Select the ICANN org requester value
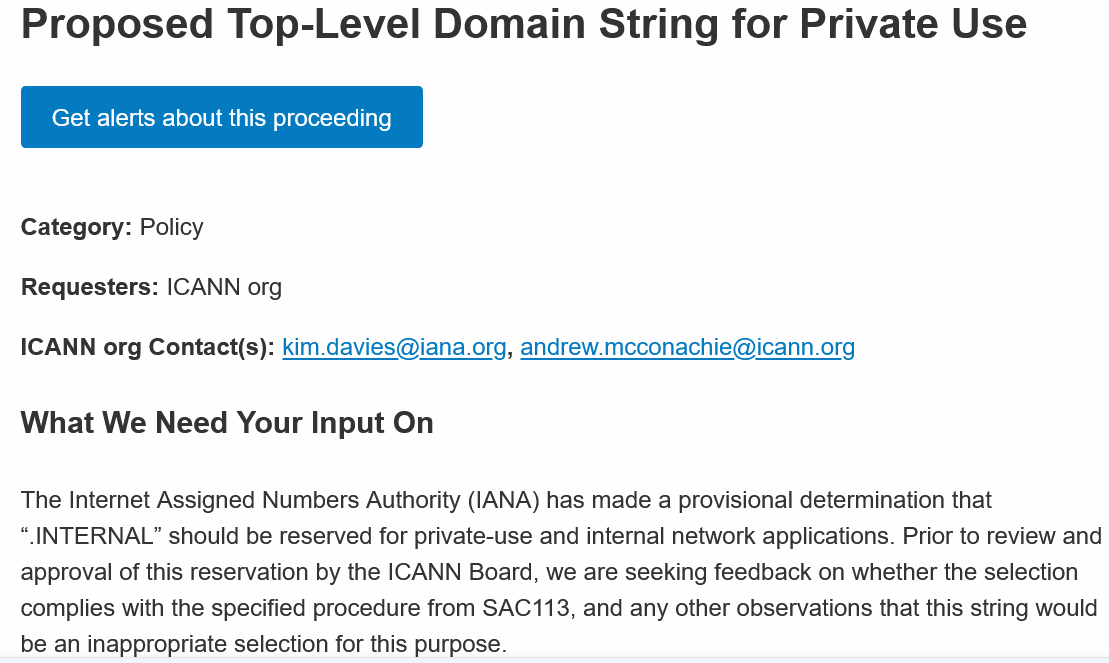Viewport: 1109px width, 663px height. pos(224,287)
